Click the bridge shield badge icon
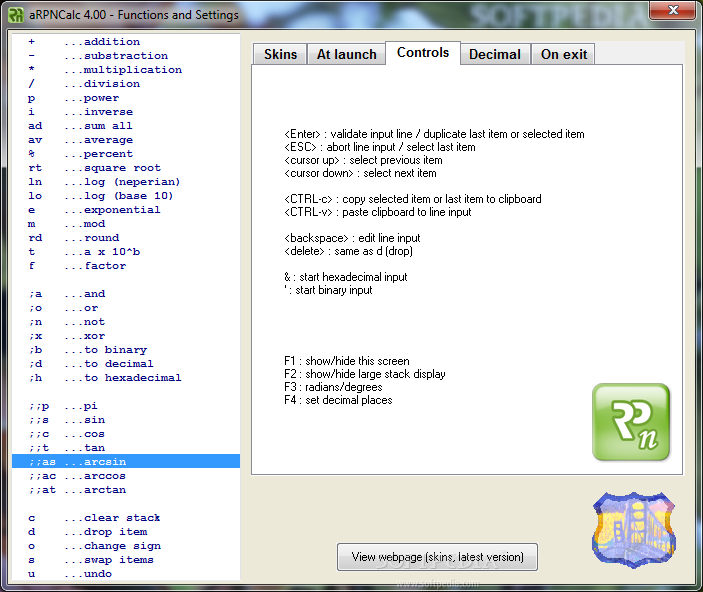This screenshot has height=592, width=703. coord(634,530)
